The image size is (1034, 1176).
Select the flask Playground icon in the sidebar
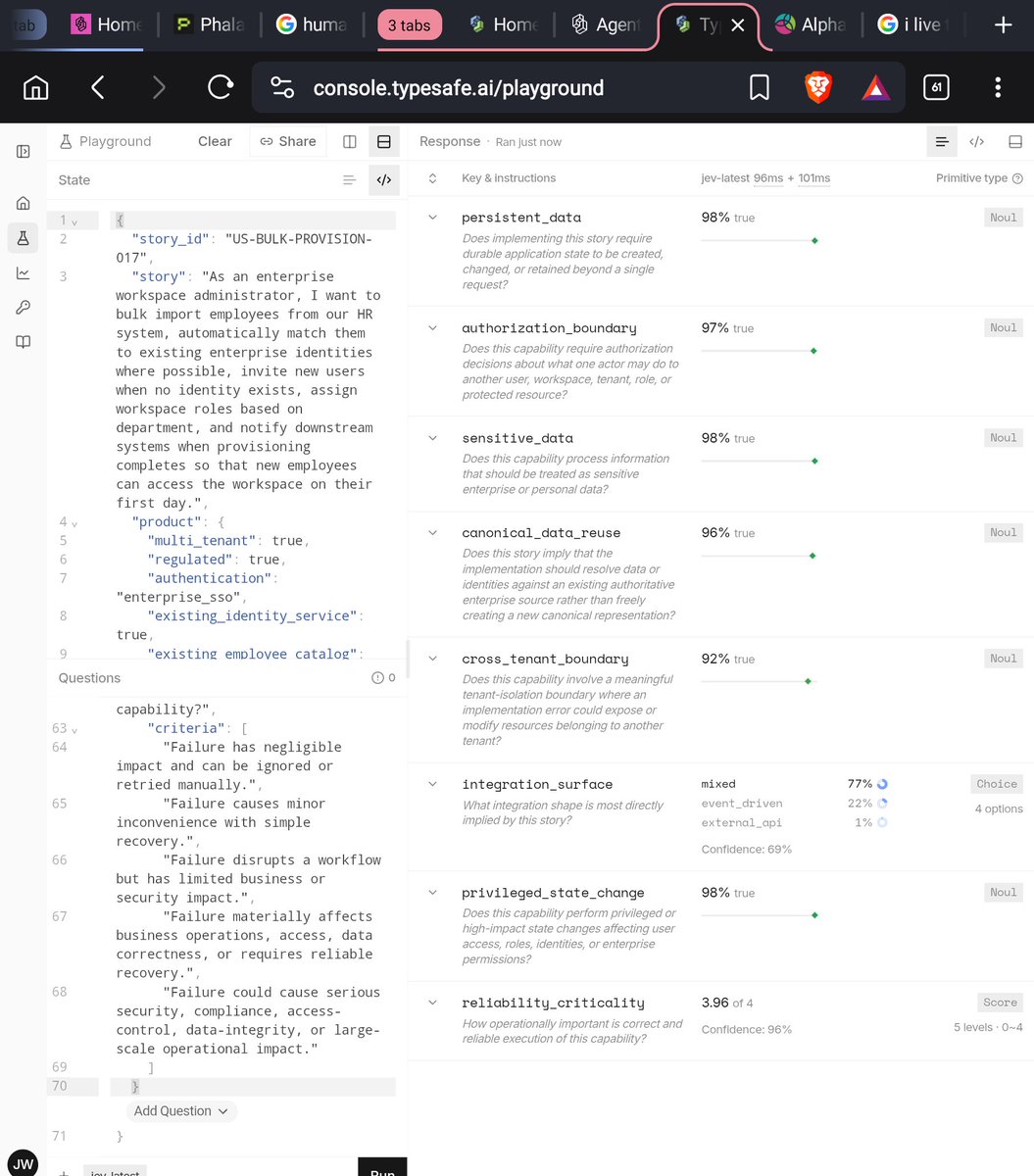click(x=24, y=237)
